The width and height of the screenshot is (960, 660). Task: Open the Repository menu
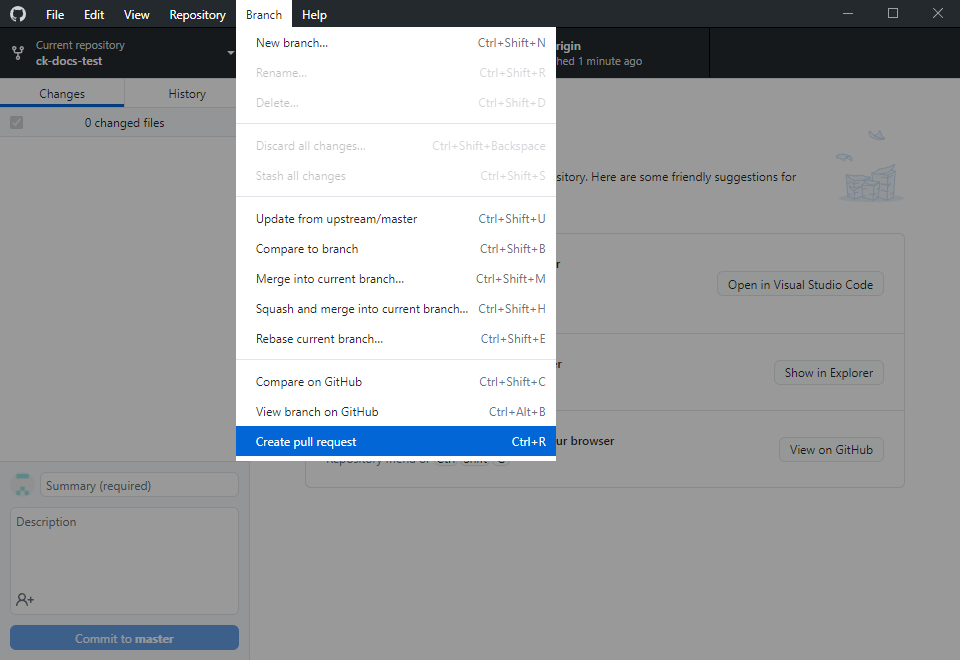point(197,14)
